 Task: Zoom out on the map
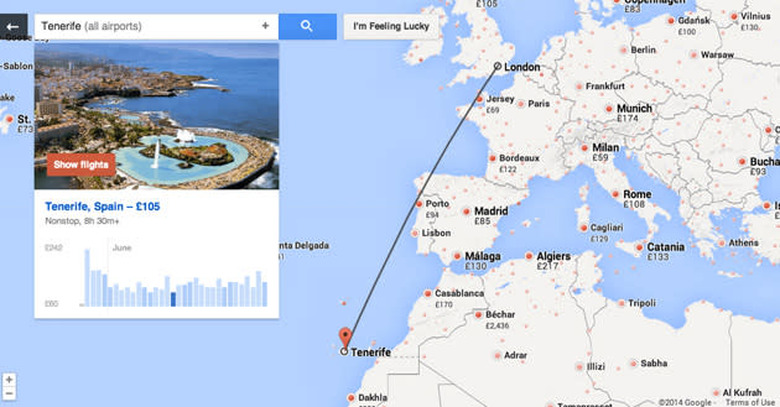point(9,396)
